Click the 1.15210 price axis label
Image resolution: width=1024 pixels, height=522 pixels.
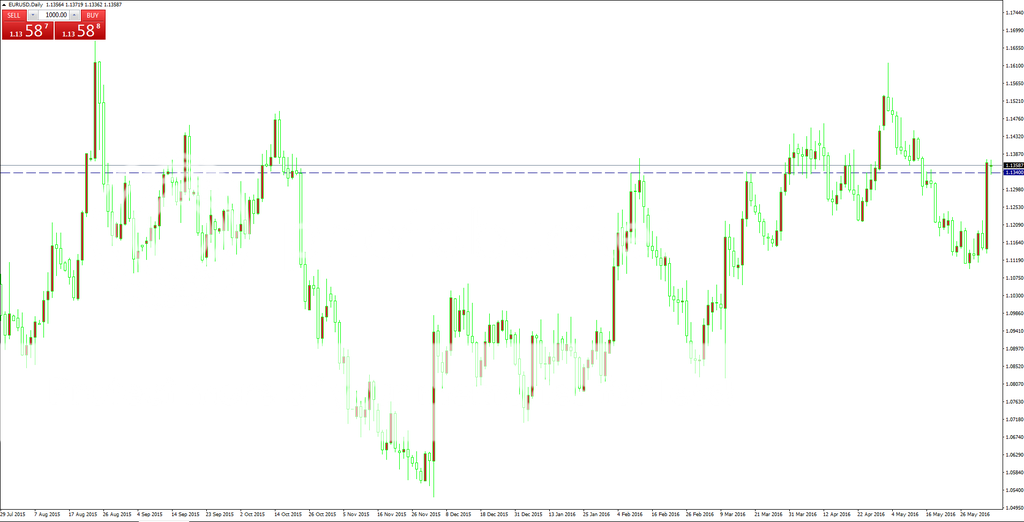[1014, 101]
